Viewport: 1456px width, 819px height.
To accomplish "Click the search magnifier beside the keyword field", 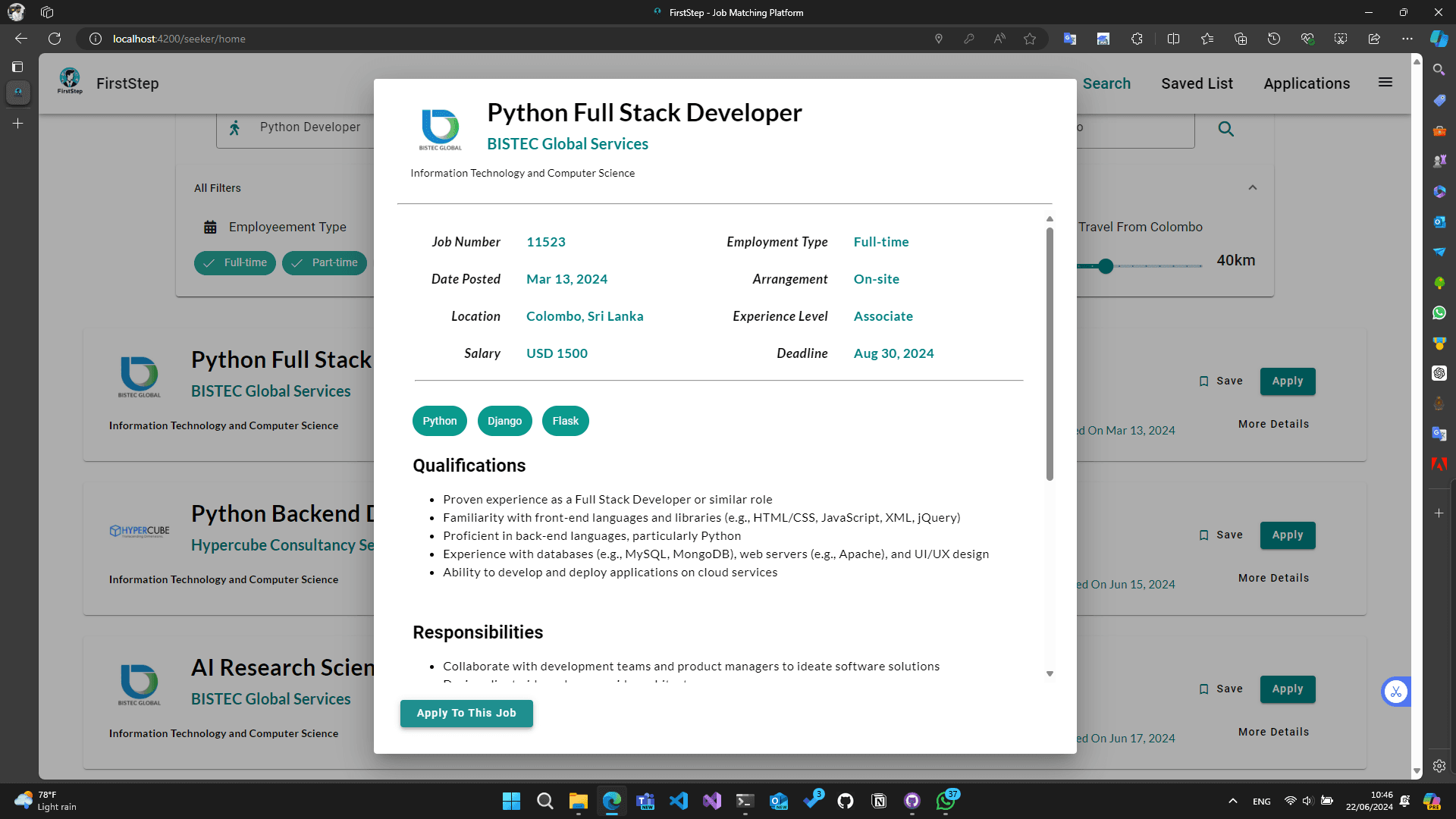I will [x=1226, y=129].
